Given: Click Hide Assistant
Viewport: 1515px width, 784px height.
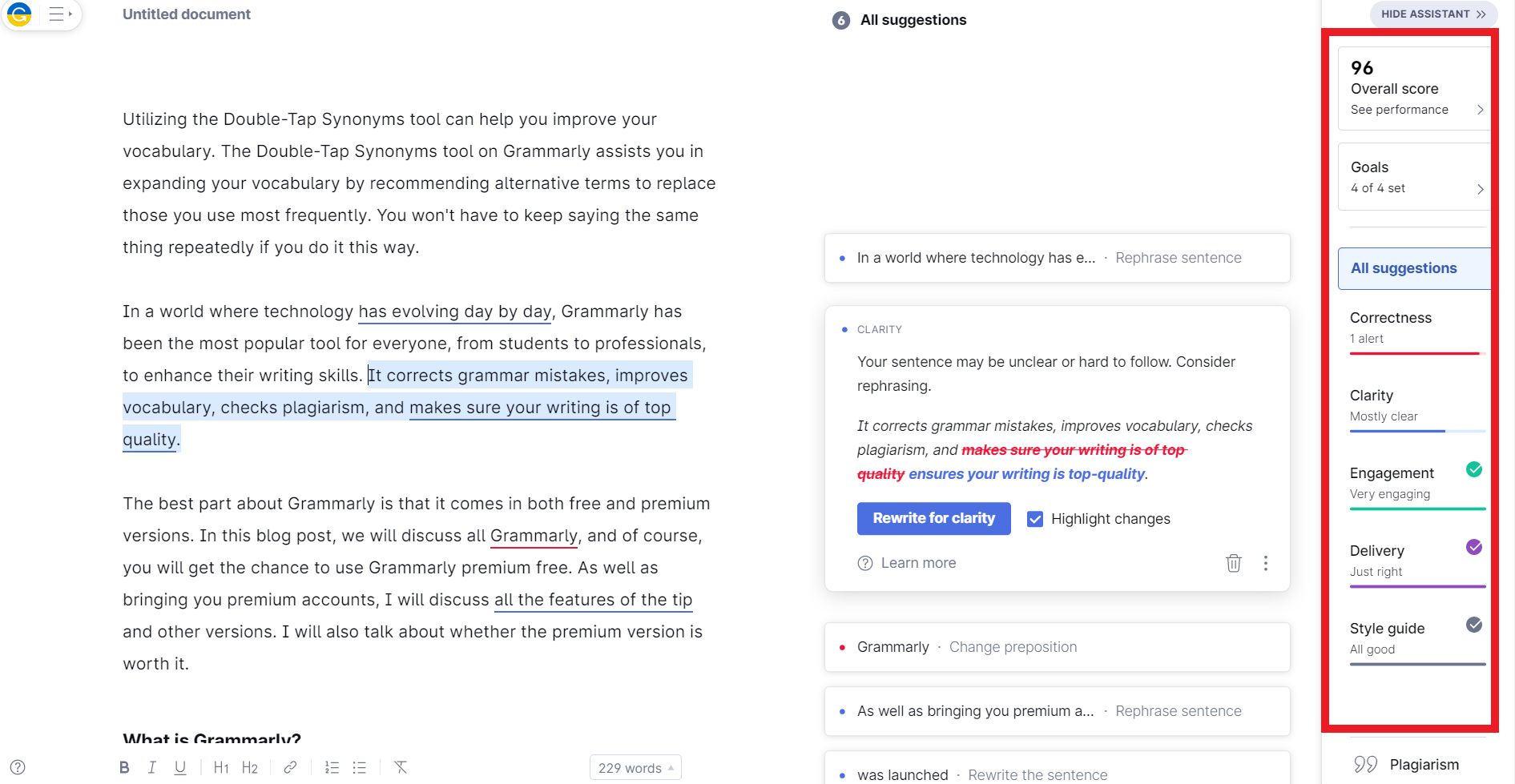Looking at the screenshot, I should click(1433, 14).
